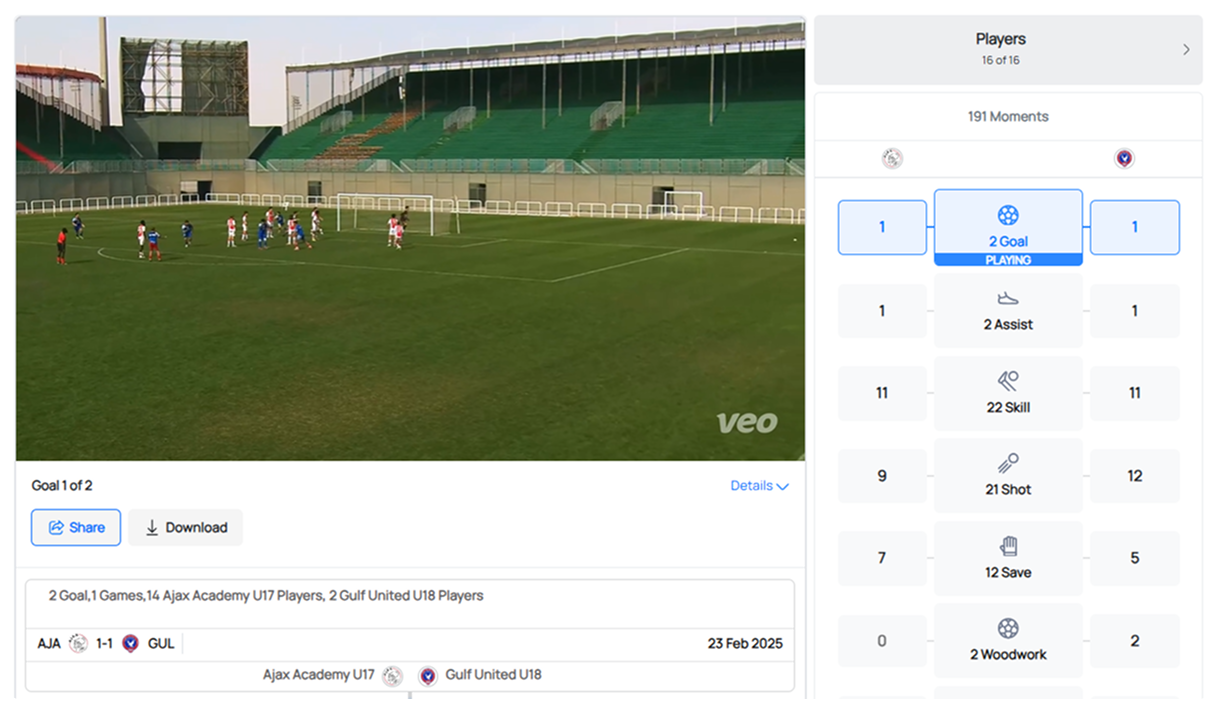The image size is (1218, 708).
Task: Share this goal clip
Action: 76,527
